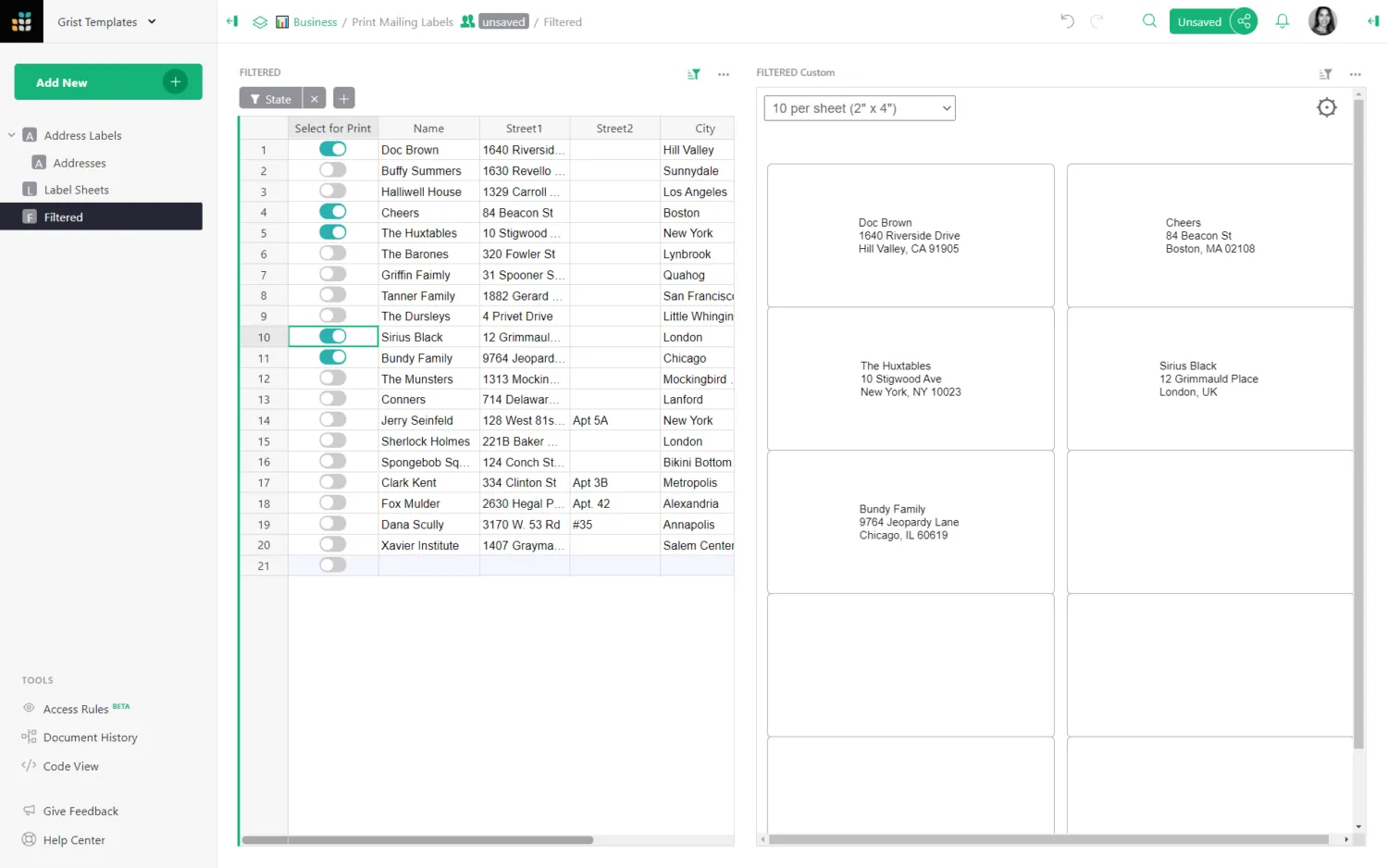Open the label size dropdown showing 10 per sheet

click(859, 107)
